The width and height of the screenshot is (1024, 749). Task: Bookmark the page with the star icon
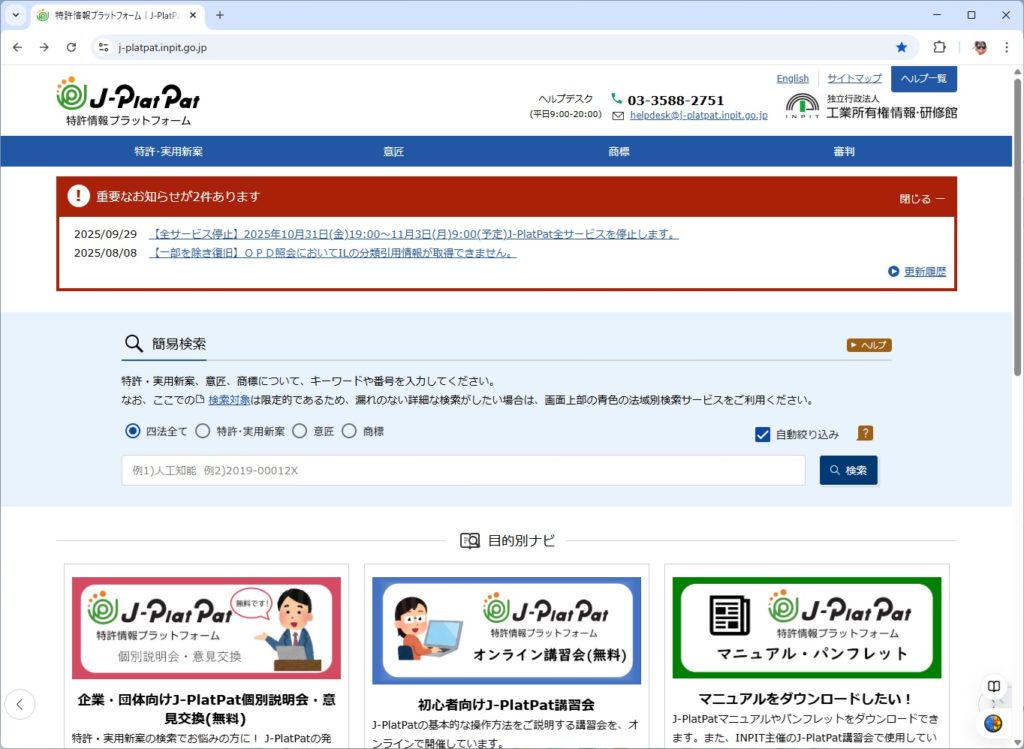(x=902, y=47)
